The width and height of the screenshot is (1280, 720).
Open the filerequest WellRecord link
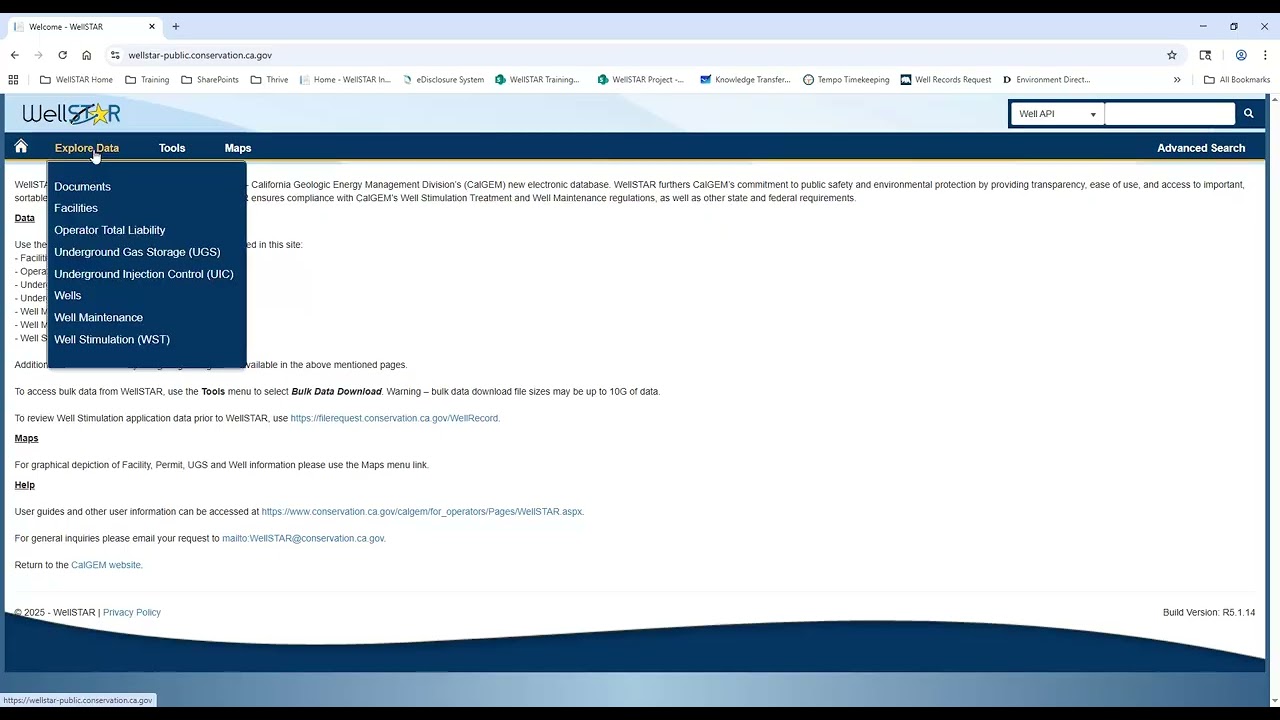[394, 418]
